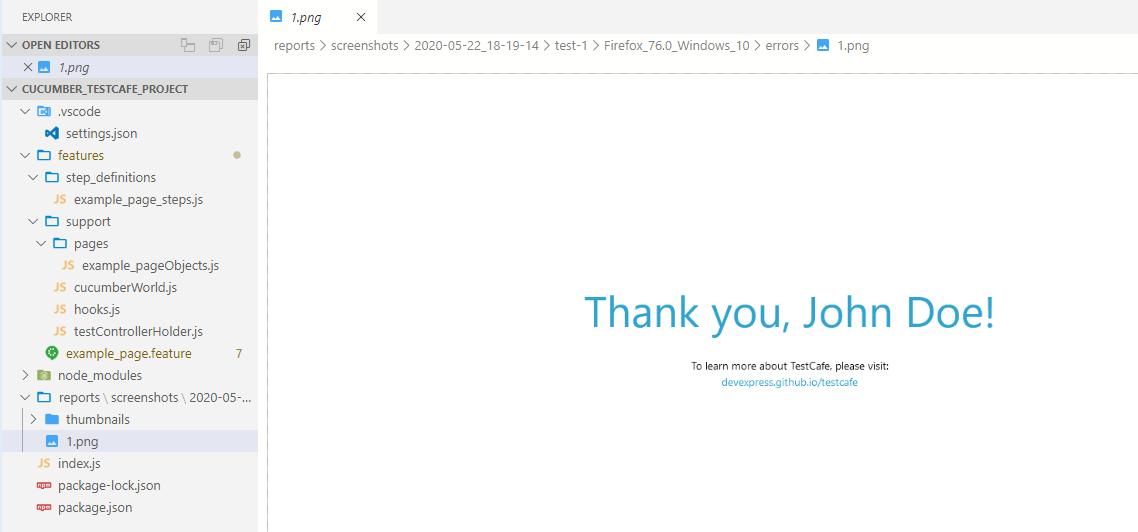This screenshot has height=532, width=1138.
Task: Click the 'errors' breadcrumb segment
Action: [782, 45]
